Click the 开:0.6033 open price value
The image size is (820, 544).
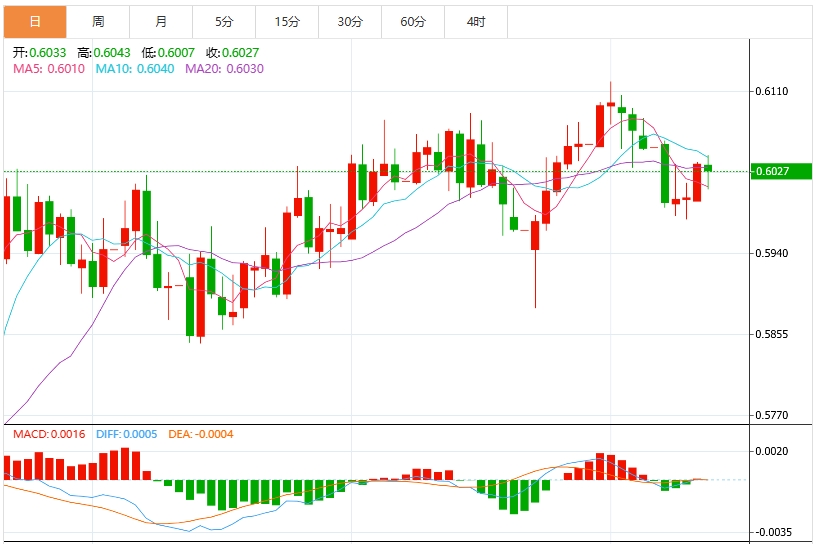tap(40, 53)
